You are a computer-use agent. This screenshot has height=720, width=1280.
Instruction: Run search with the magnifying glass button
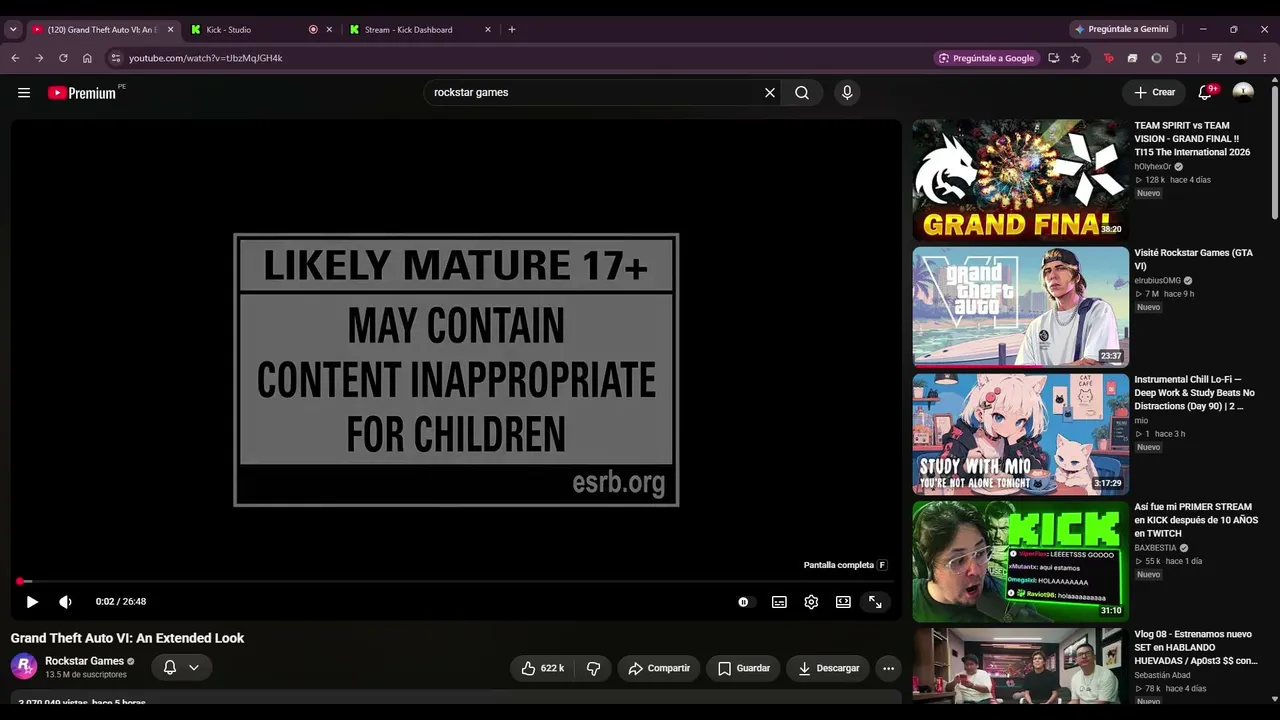click(802, 93)
